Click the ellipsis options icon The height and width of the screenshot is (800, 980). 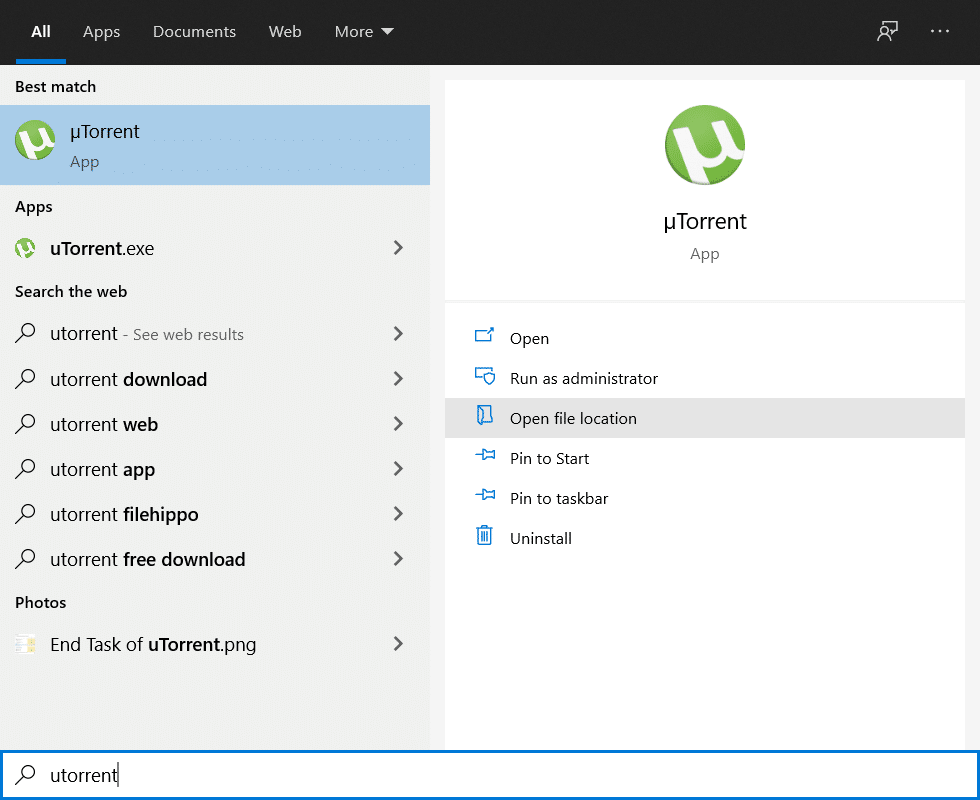(x=939, y=31)
